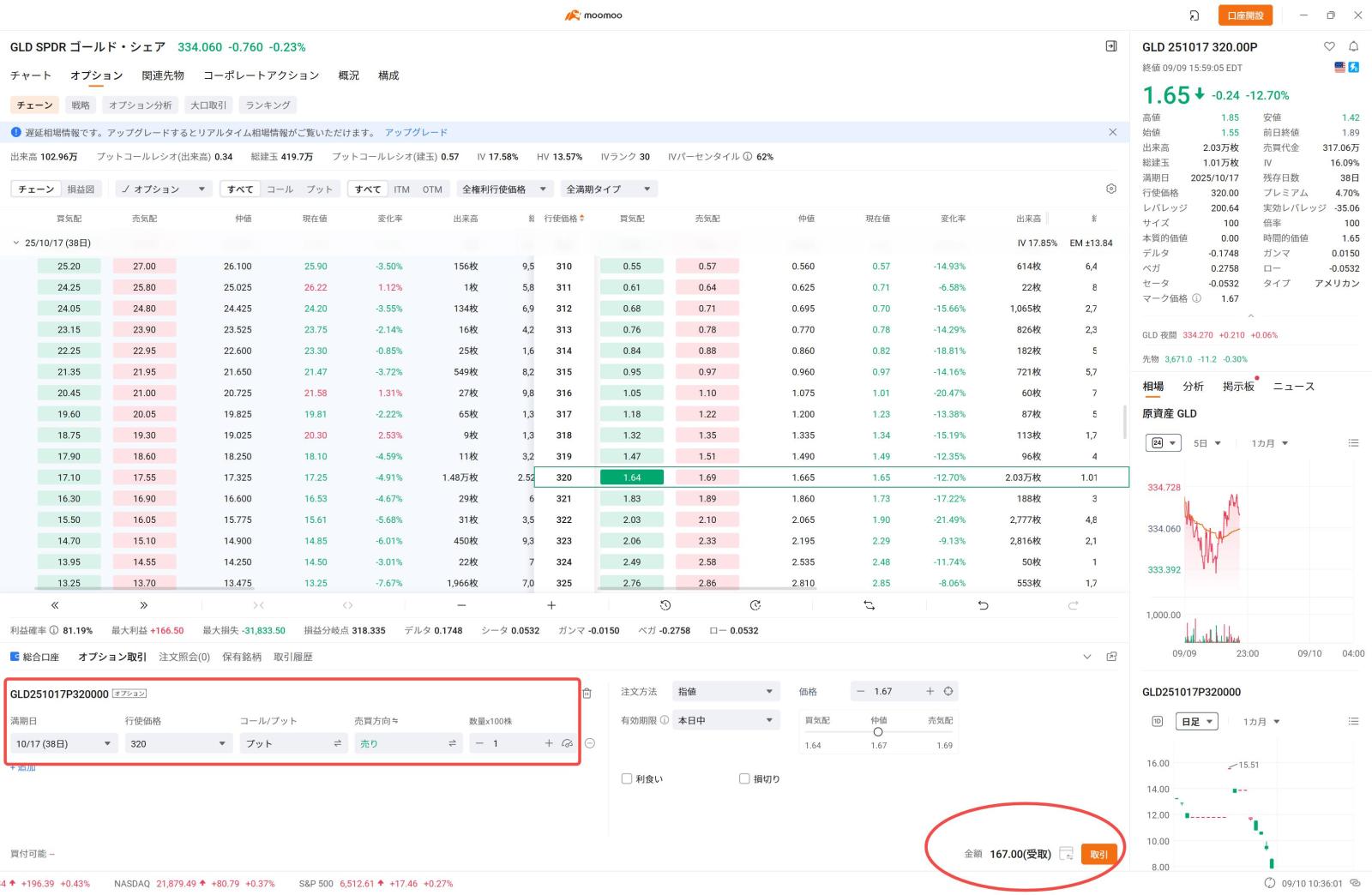
Task: Collapse the trading panel with chevron-down
Action: click(x=1087, y=657)
